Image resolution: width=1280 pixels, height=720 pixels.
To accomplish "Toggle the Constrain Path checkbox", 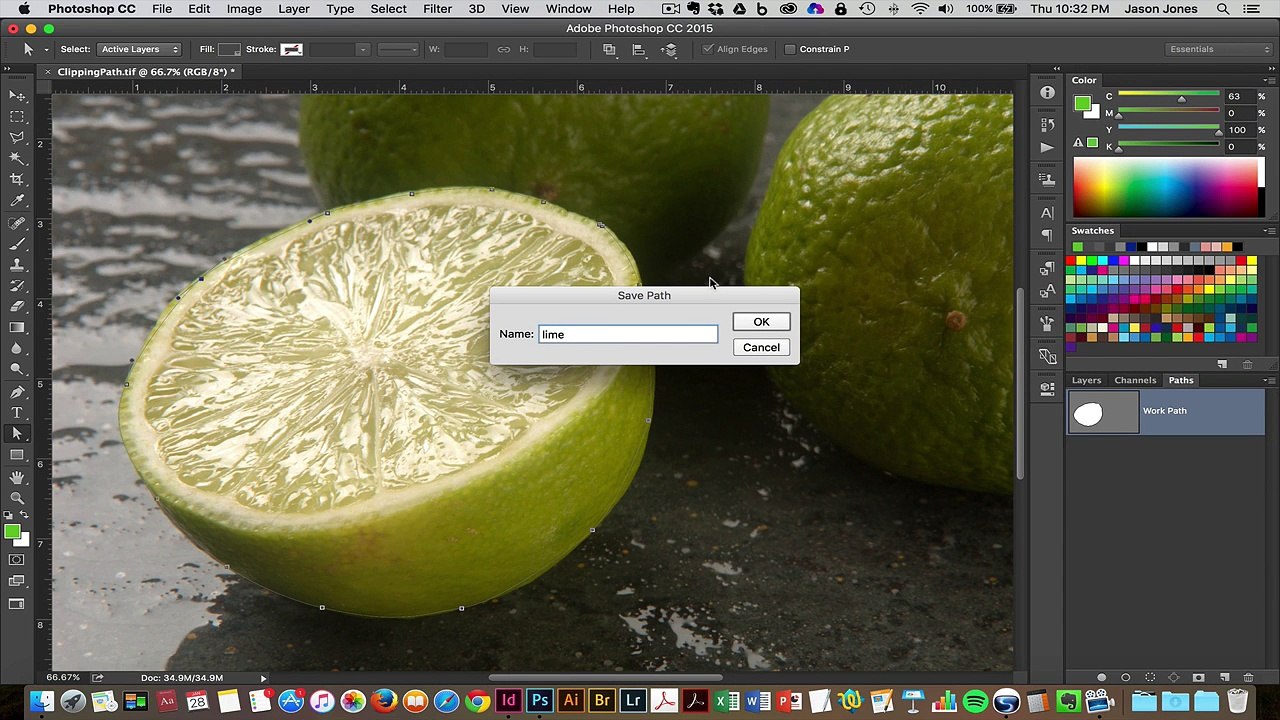I will tap(790, 49).
